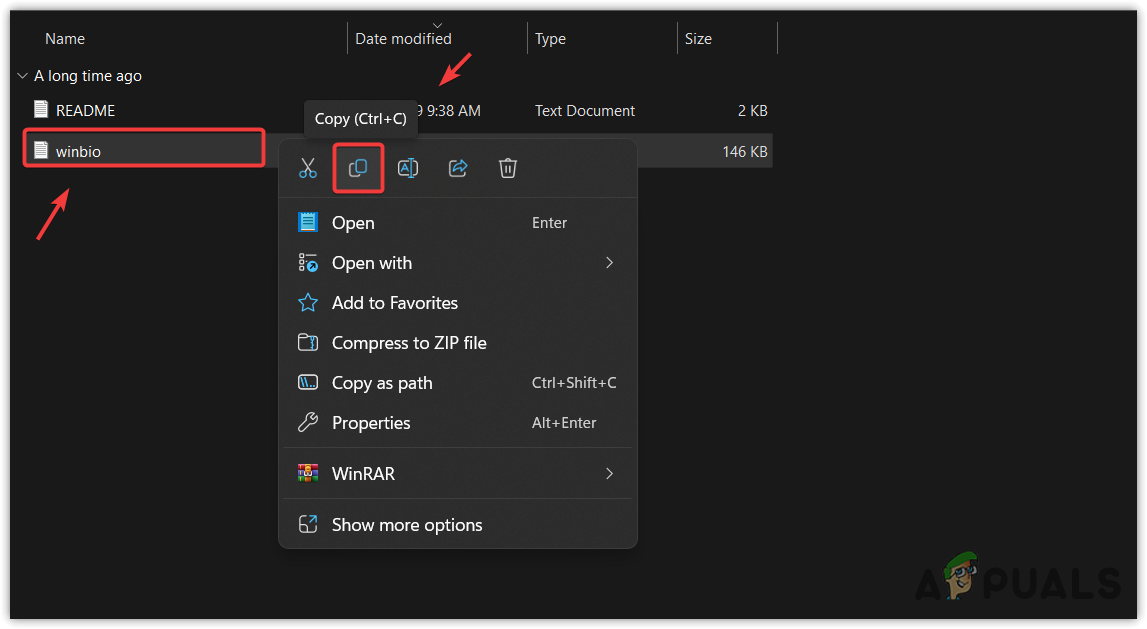This screenshot has width=1147, height=629.
Task: Expand the WinRAR submenu arrow
Action: pyautogui.click(x=609, y=473)
